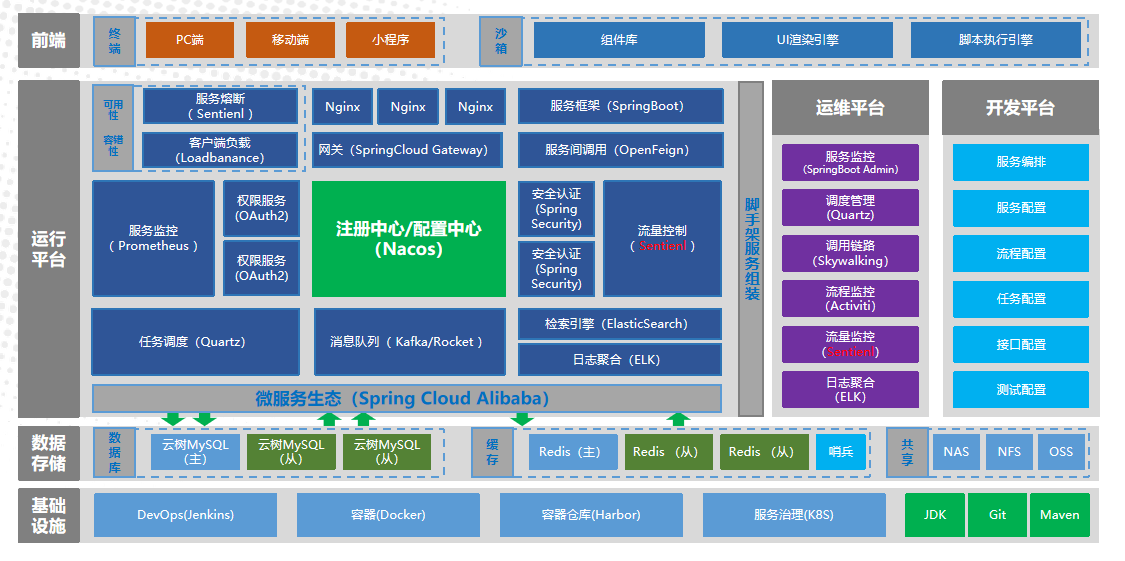The width and height of the screenshot is (1125, 561).
Task: Click the 小程序 box
Action: pyautogui.click(x=390, y=40)
